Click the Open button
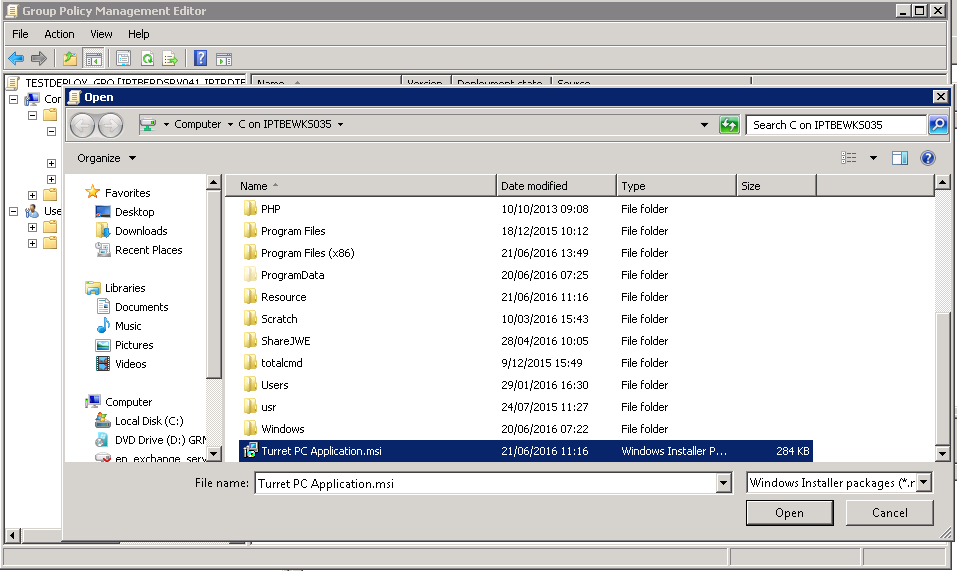This screenshot has height=571, width=957. [x=789, y=512]
